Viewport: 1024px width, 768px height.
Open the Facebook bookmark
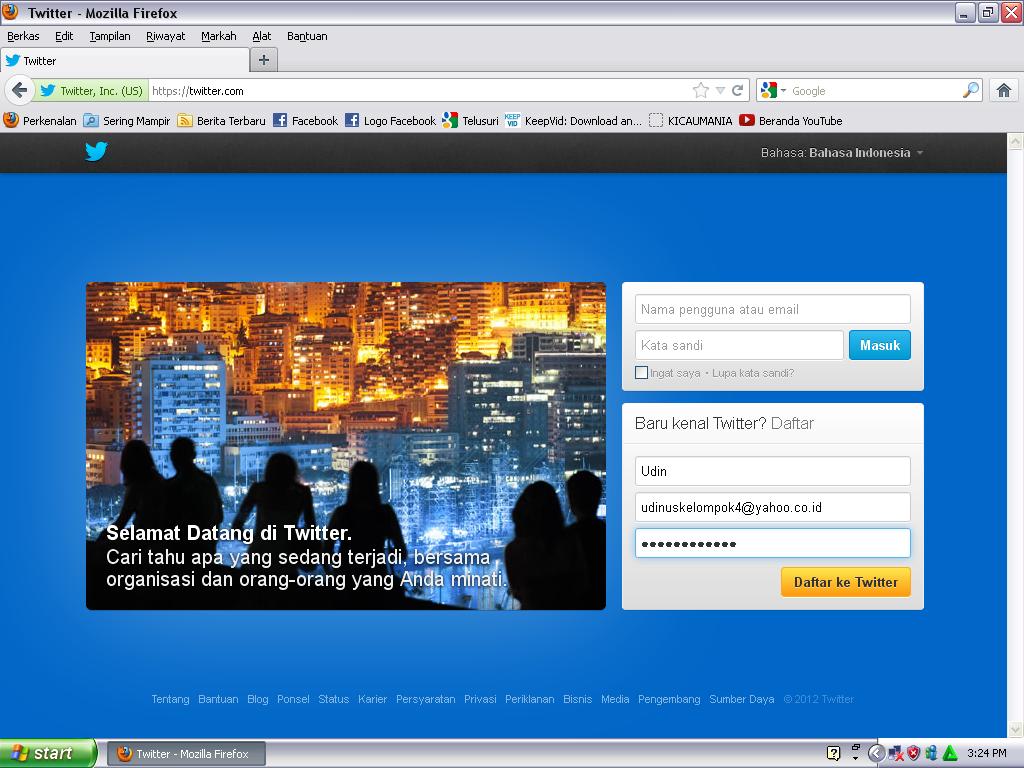click(306, 120)
